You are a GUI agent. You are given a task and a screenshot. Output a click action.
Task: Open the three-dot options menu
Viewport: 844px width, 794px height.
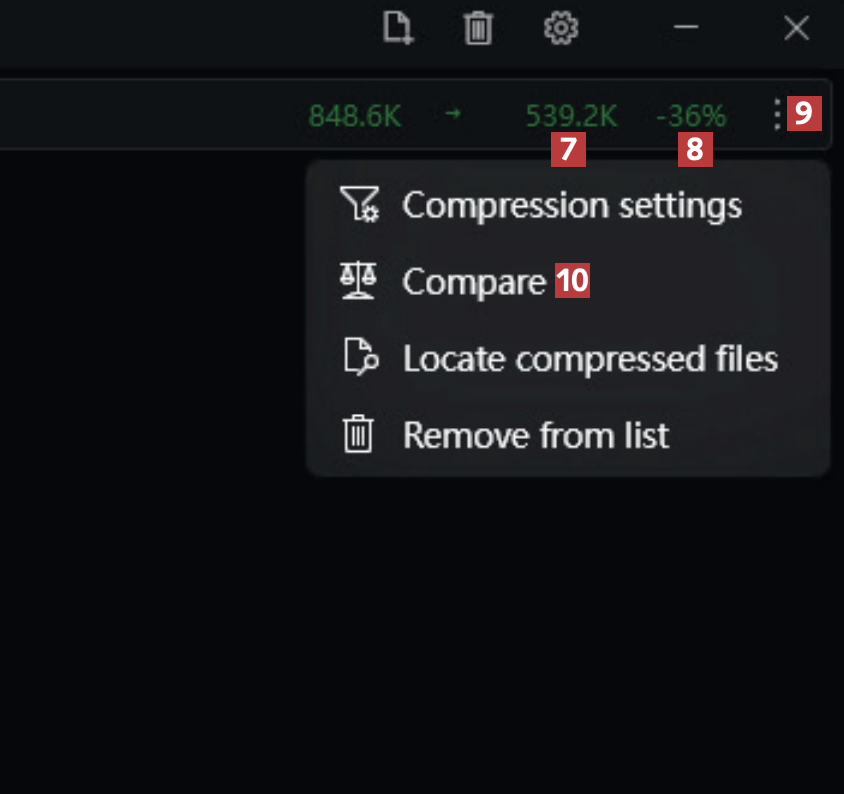click(x=777, y=115)
